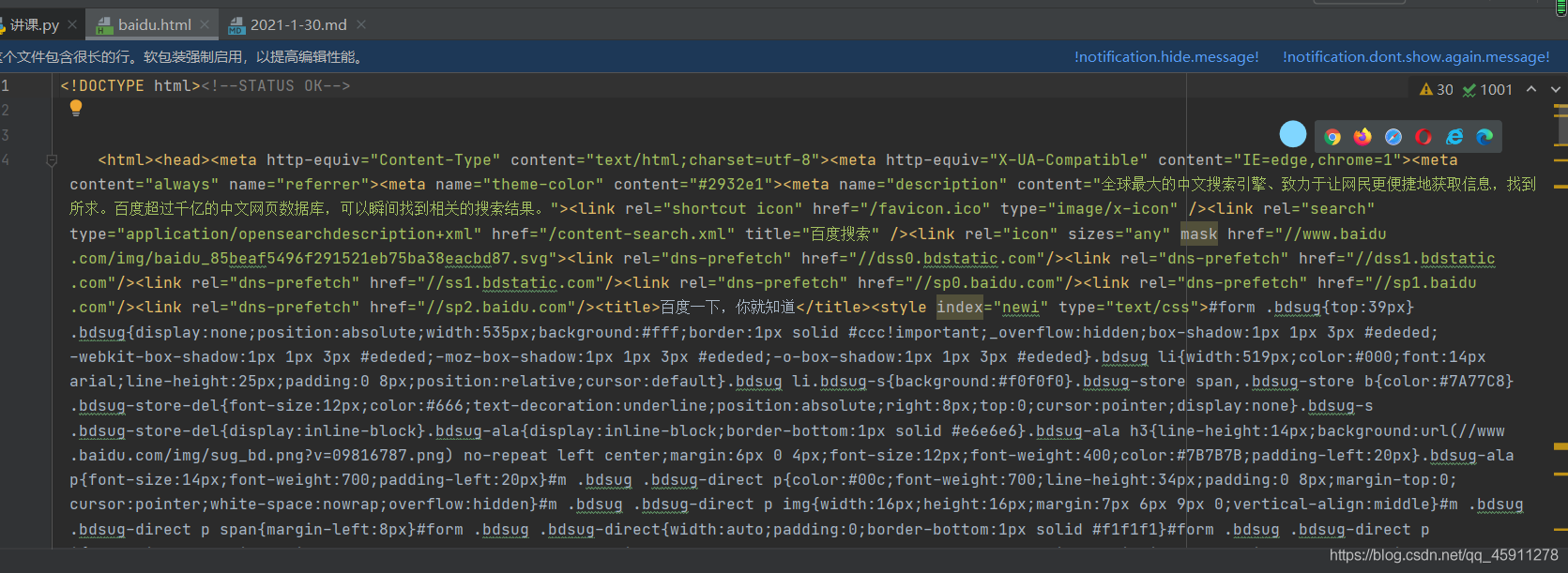1568x573 pixels.
Task: Click the highlighted word mask
Action: (x=1198, y=234)
